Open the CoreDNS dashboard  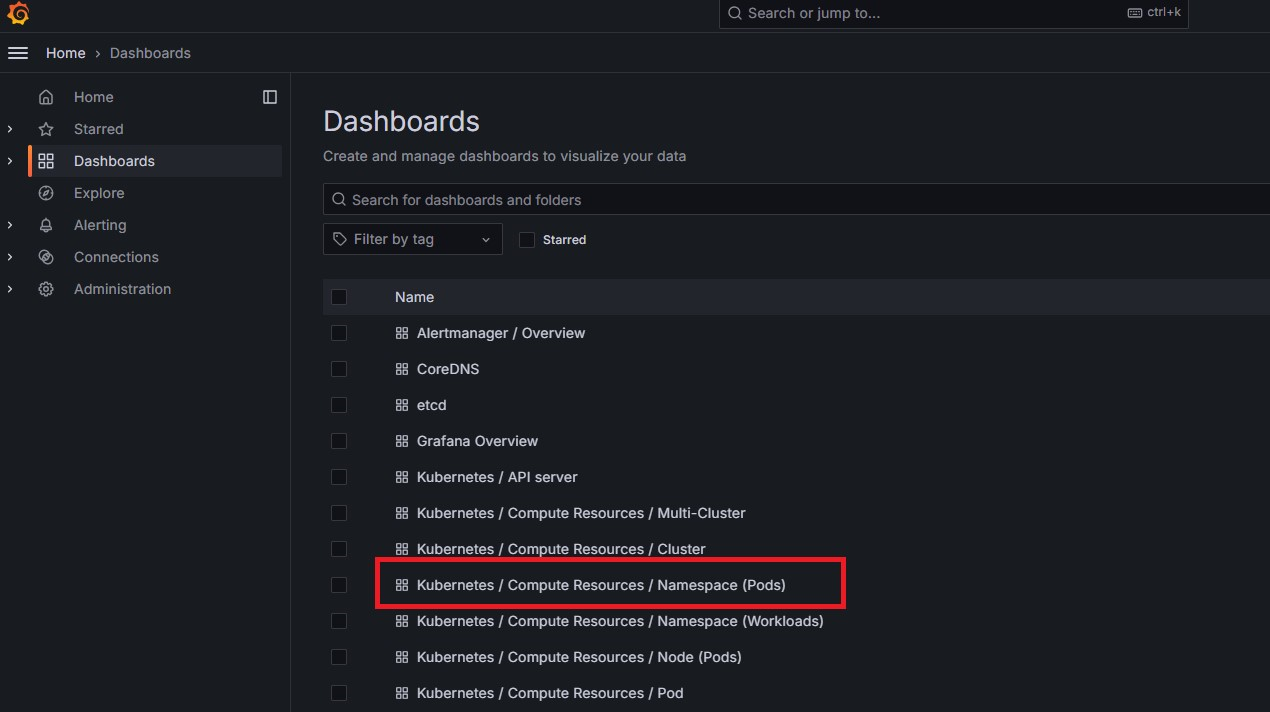click(x=448, y=369)
